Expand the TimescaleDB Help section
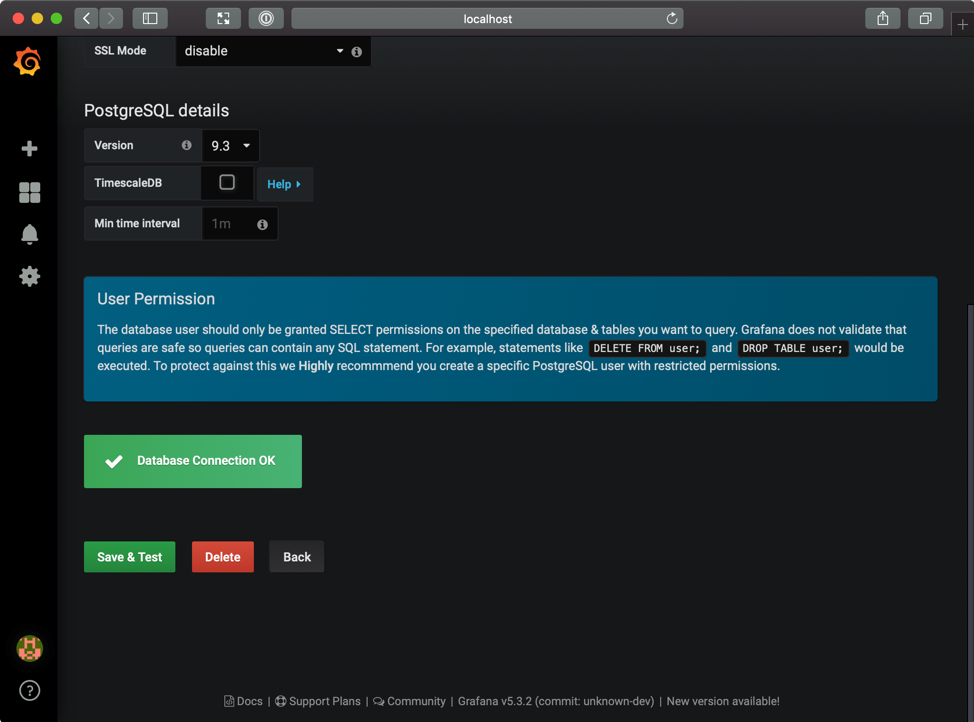 tap(284, 184)
